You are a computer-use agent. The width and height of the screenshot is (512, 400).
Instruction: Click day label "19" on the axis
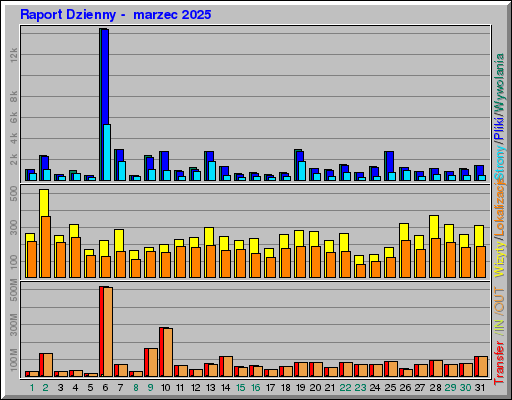click(300, 388)
